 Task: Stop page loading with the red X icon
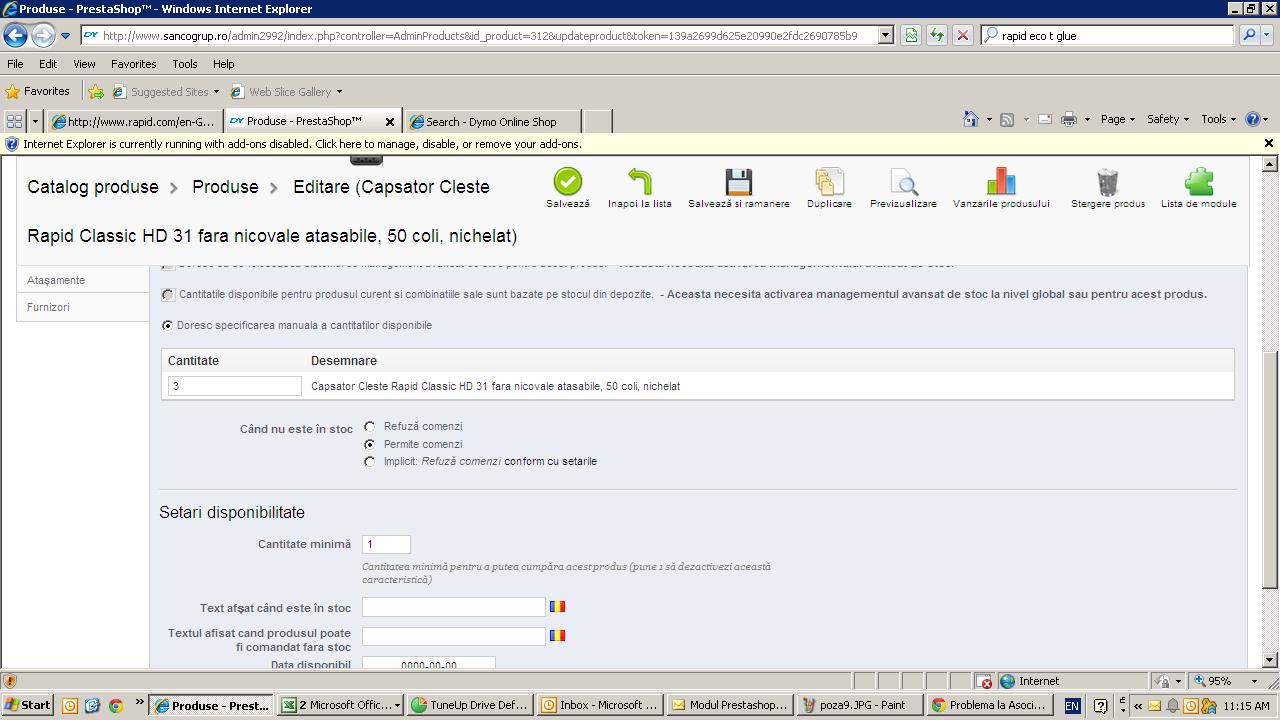[x=962, y=35]
